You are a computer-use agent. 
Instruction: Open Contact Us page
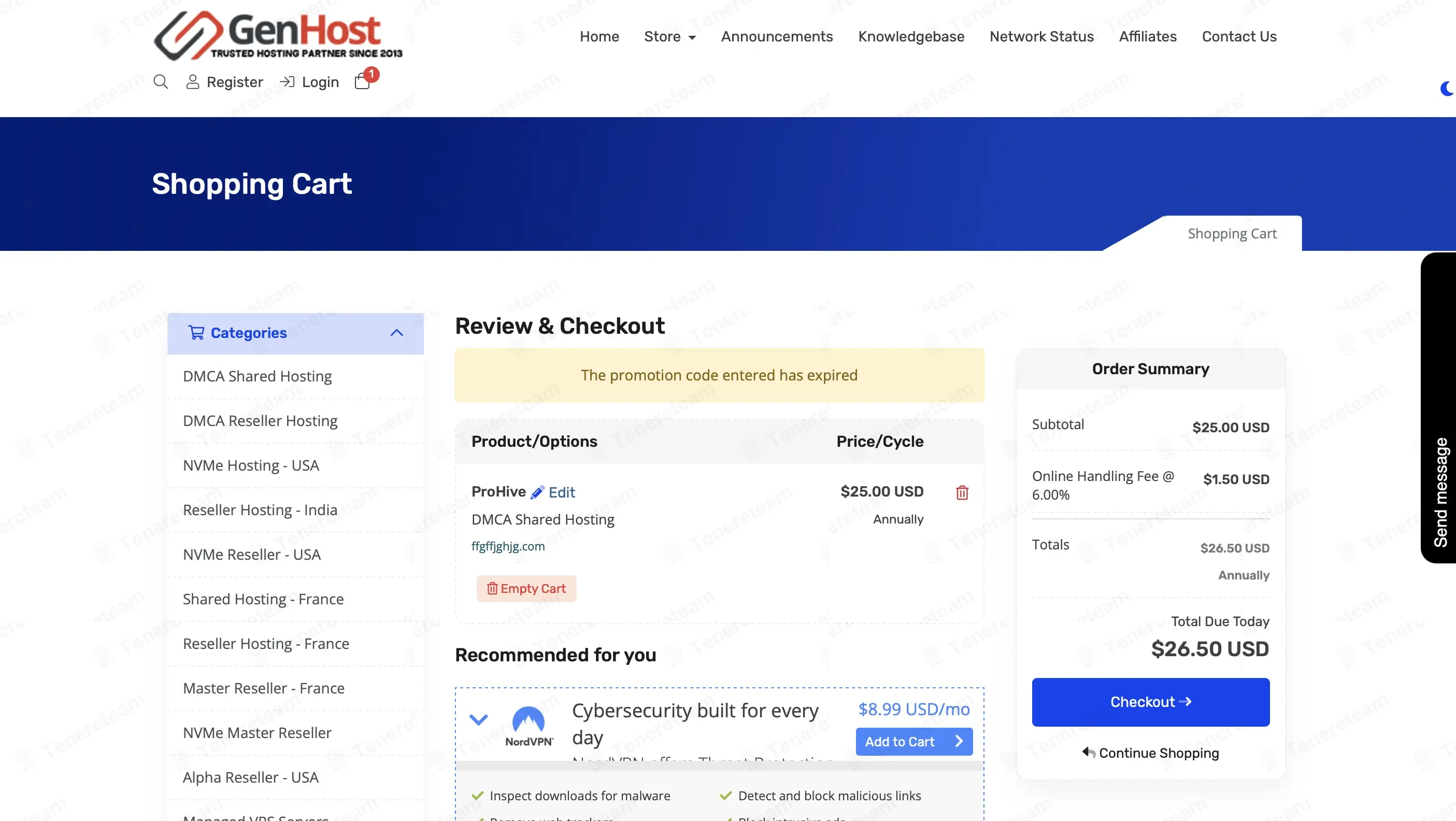click(x=1239, y=36)
